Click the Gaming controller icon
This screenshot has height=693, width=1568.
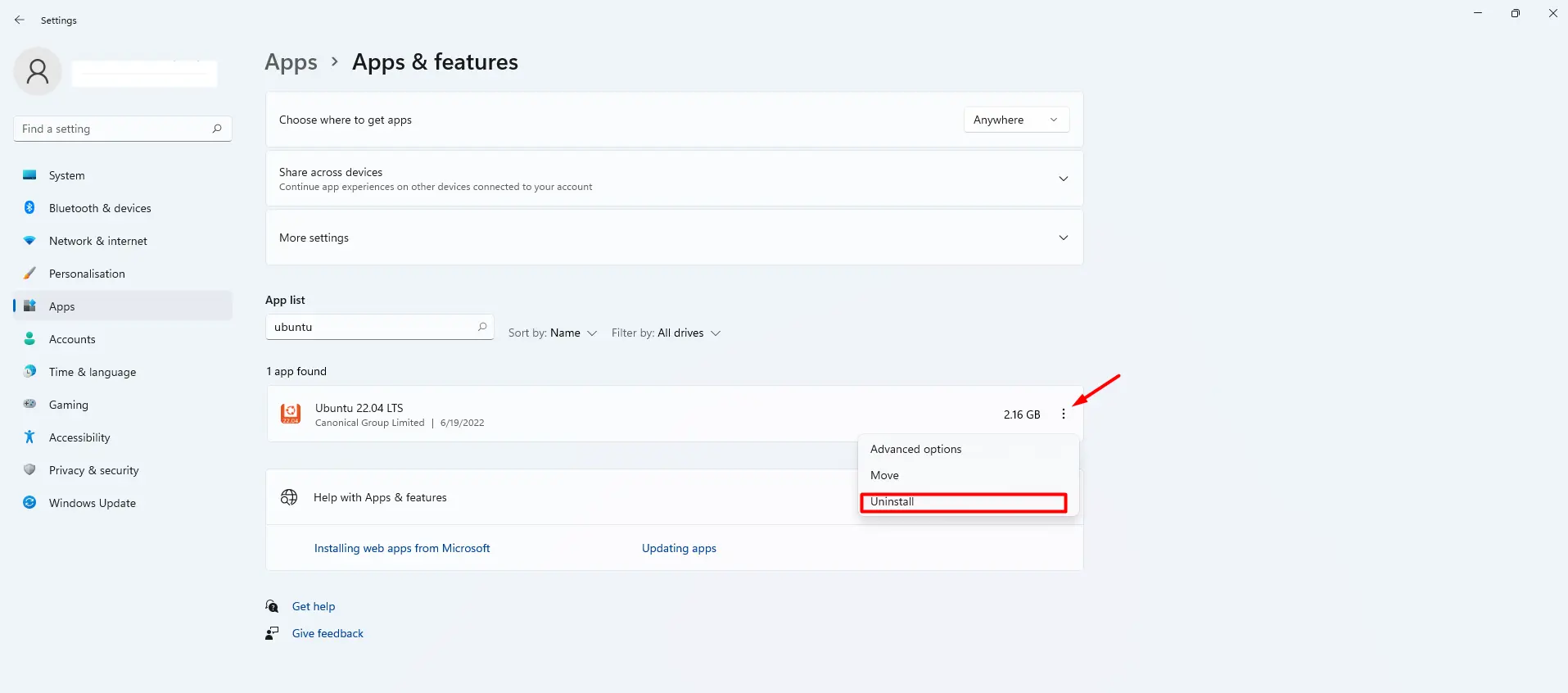[29, 404]
